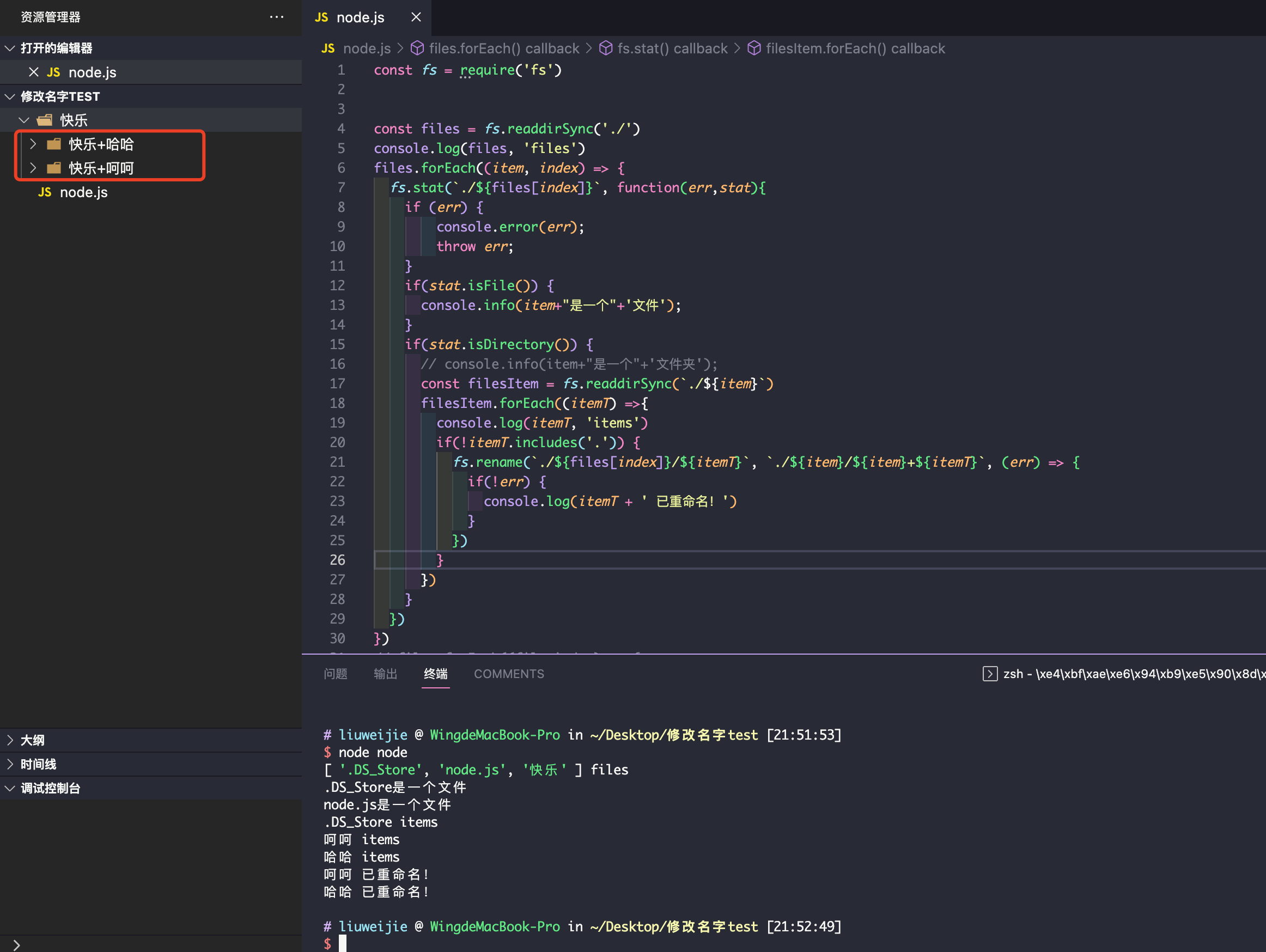Close node.js in the open editors list

click(34, 72)
